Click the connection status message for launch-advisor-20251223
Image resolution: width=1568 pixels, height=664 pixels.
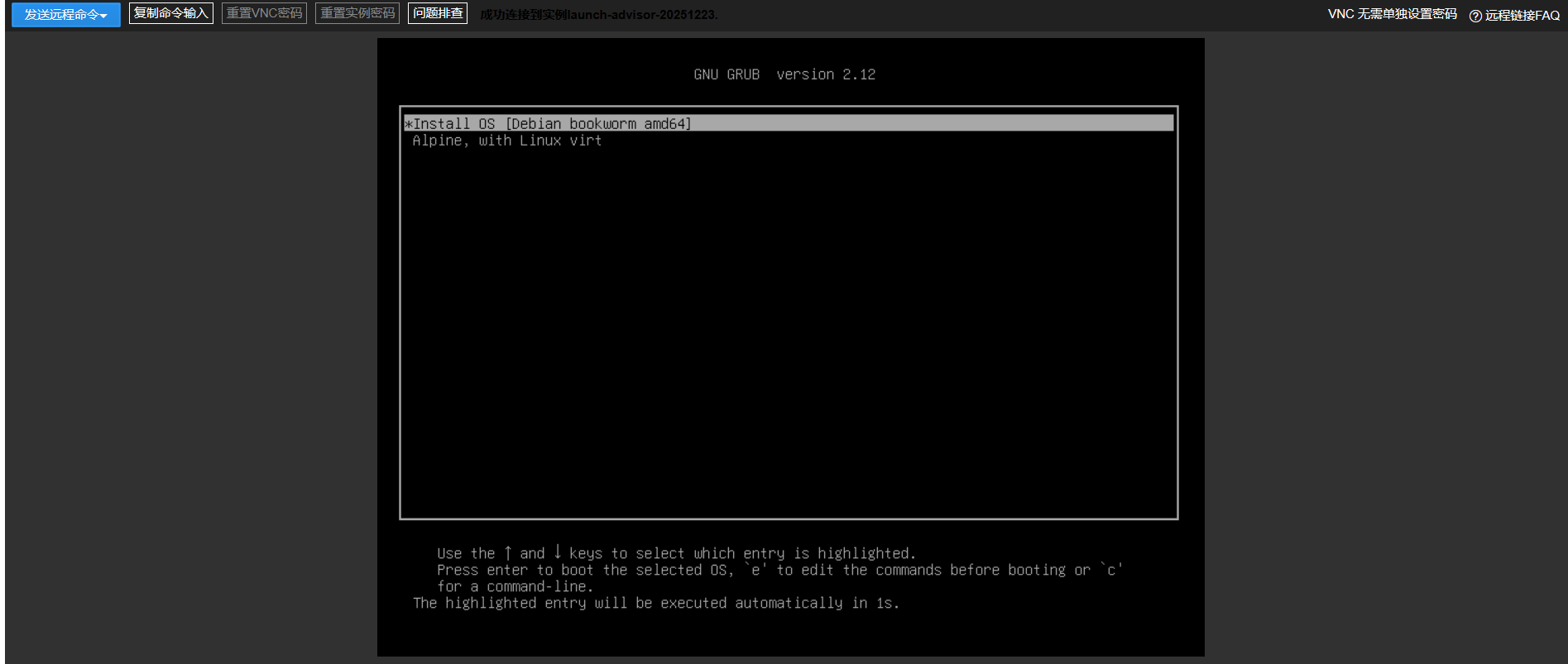[599, 15]
